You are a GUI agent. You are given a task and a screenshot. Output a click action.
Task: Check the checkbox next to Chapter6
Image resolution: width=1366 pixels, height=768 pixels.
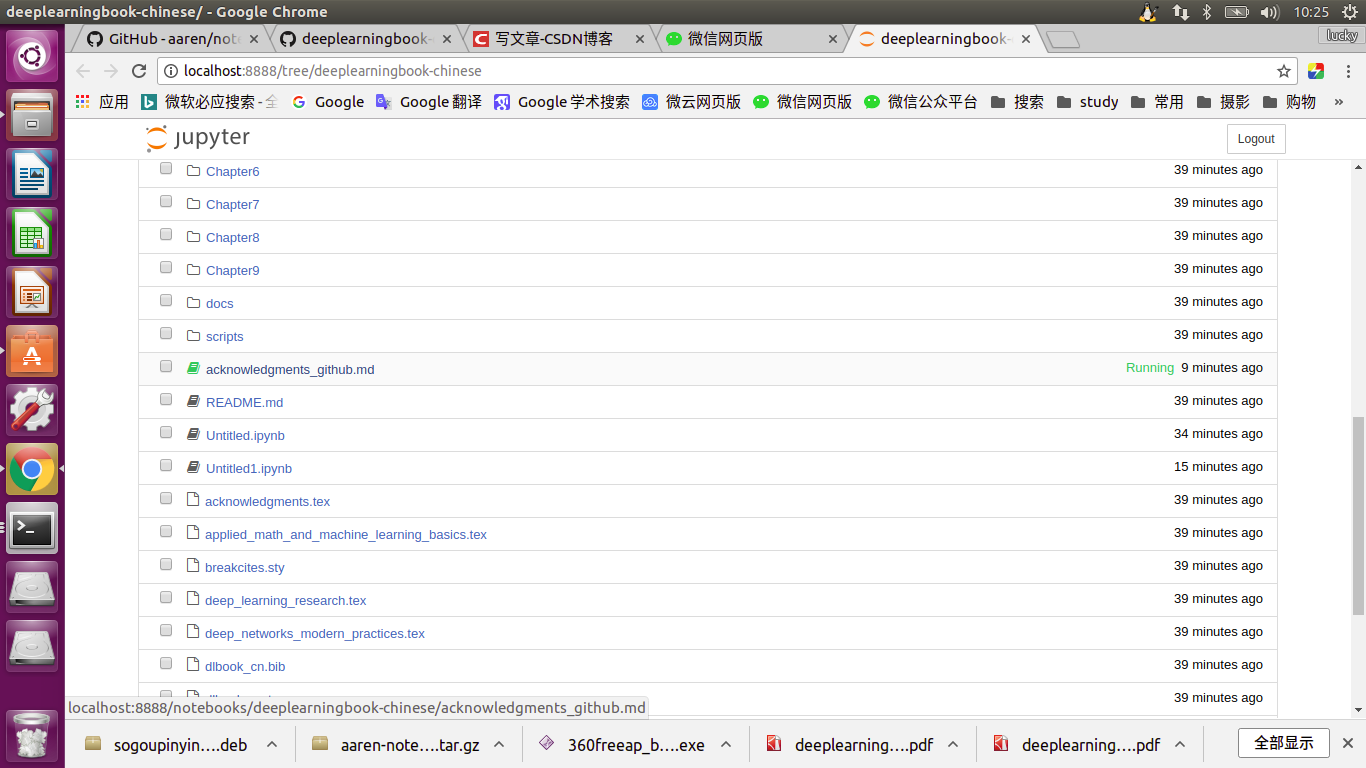pos(165,168)
